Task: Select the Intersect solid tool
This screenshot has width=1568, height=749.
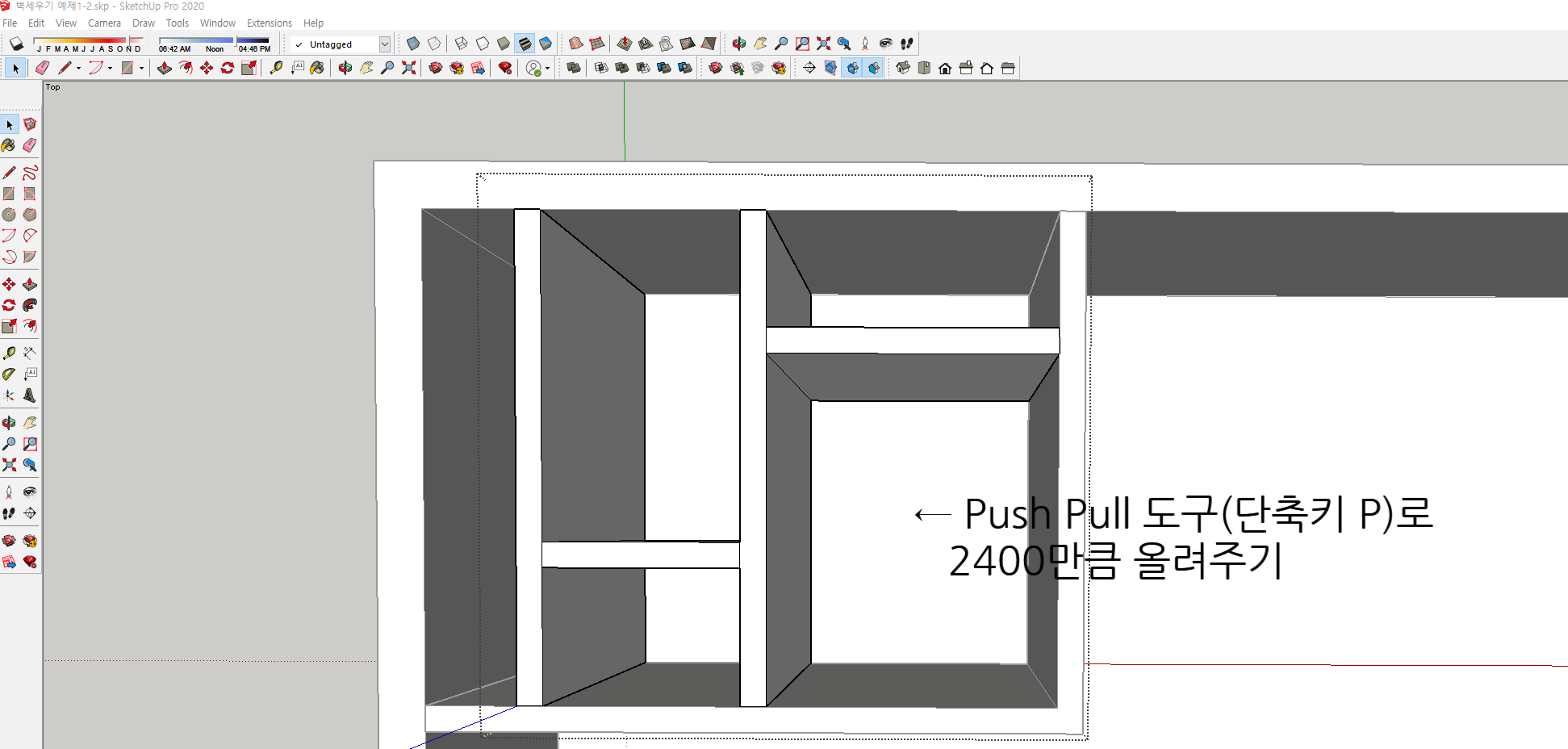Action: pyautogui.click(x=601, y=68)
